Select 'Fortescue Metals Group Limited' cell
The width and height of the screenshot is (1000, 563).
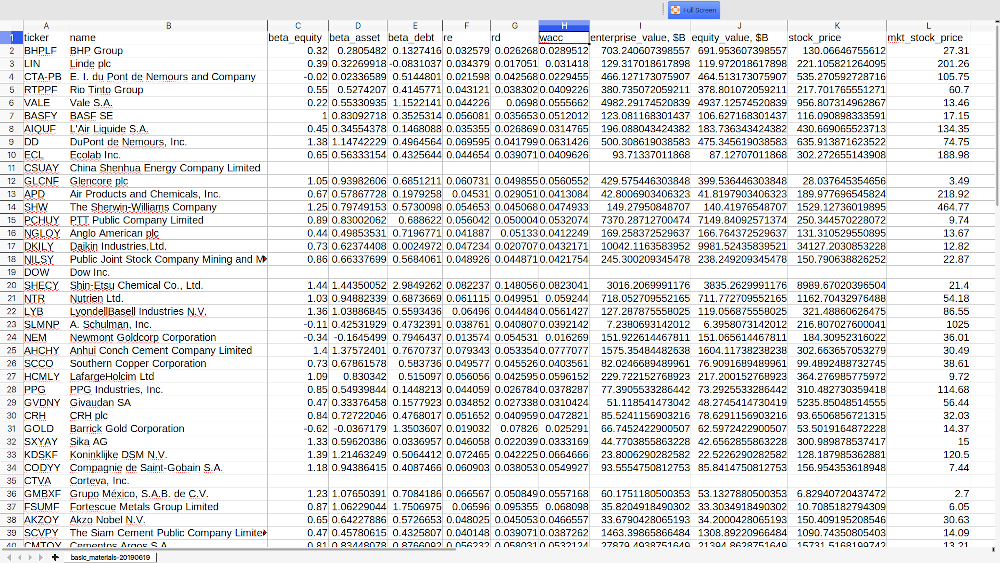point(168,507)
